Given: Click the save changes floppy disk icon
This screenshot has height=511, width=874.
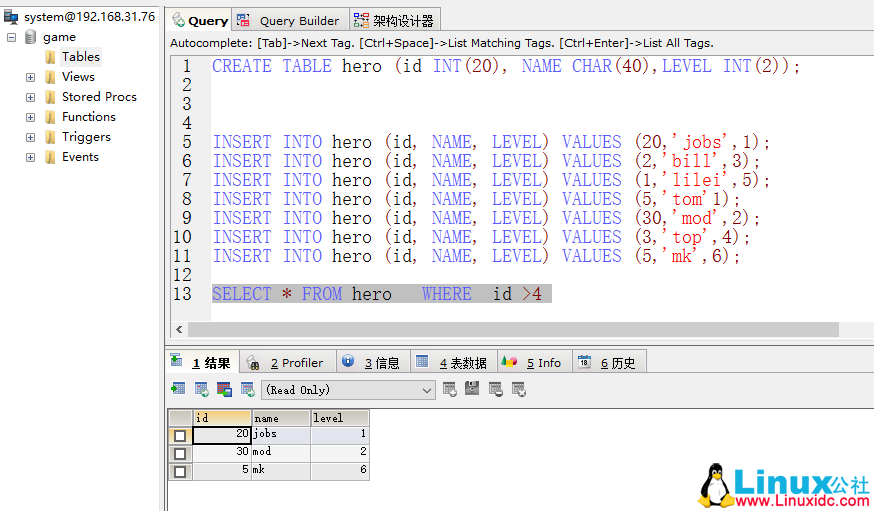Looking at the screenshot, I should (473, 388).
